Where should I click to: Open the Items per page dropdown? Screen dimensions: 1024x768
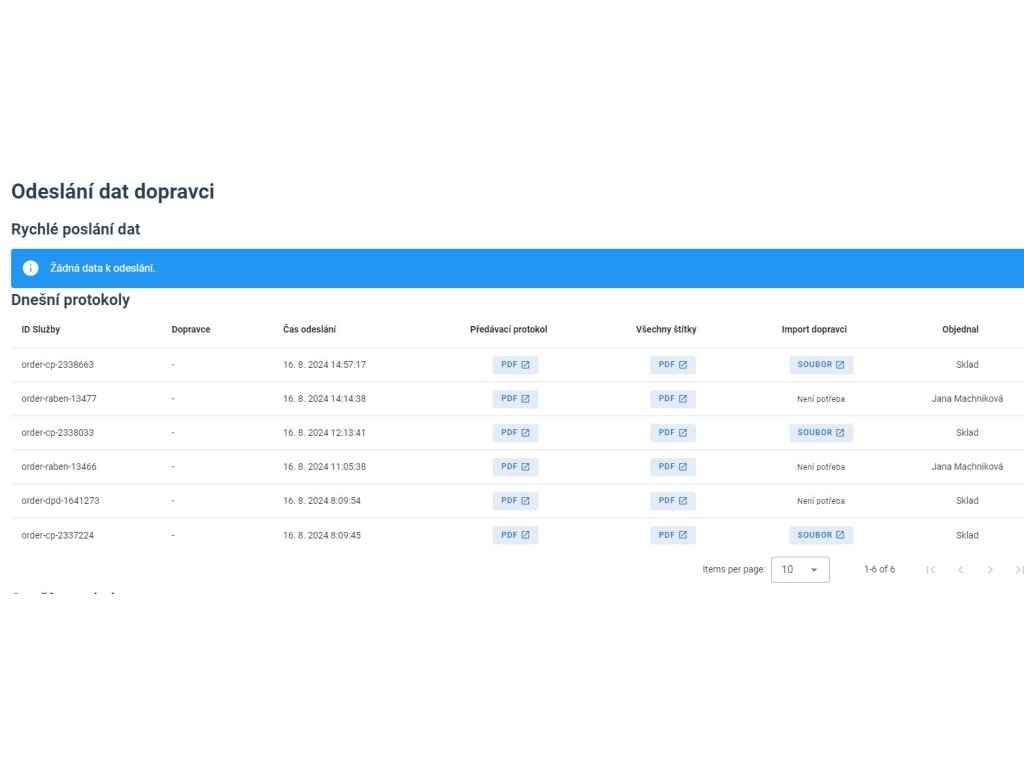point(800,569)
